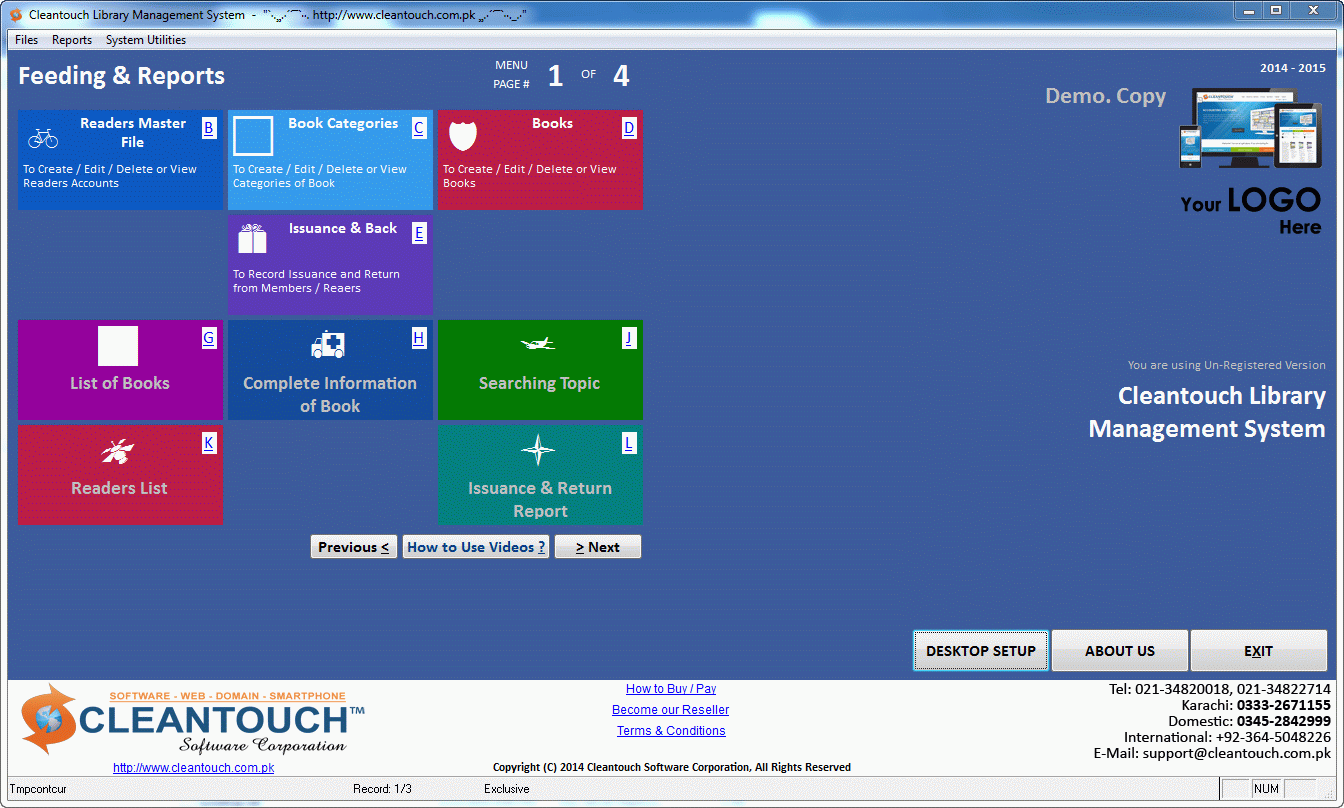Viewport: 1344px width, 808px height.
Task: Open the Terms & Conditions link
Action: click(671, 731)
